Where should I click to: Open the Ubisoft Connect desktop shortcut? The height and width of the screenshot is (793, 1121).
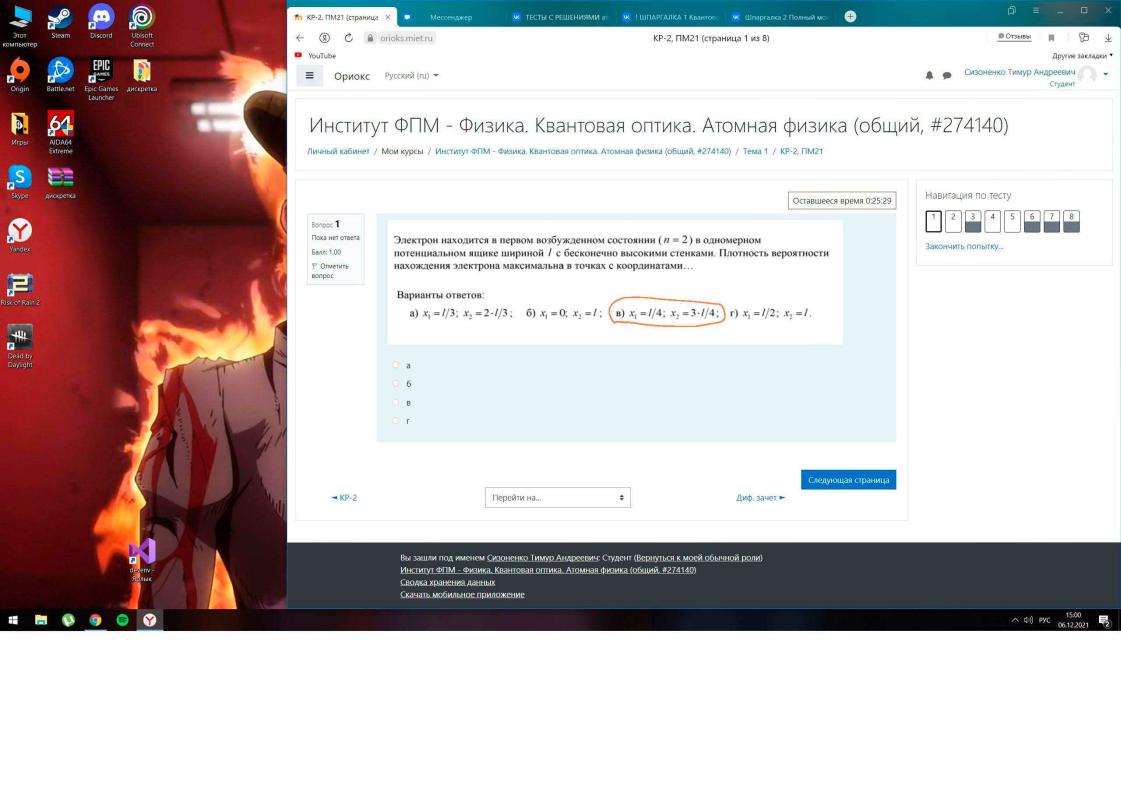coord(142,26)
